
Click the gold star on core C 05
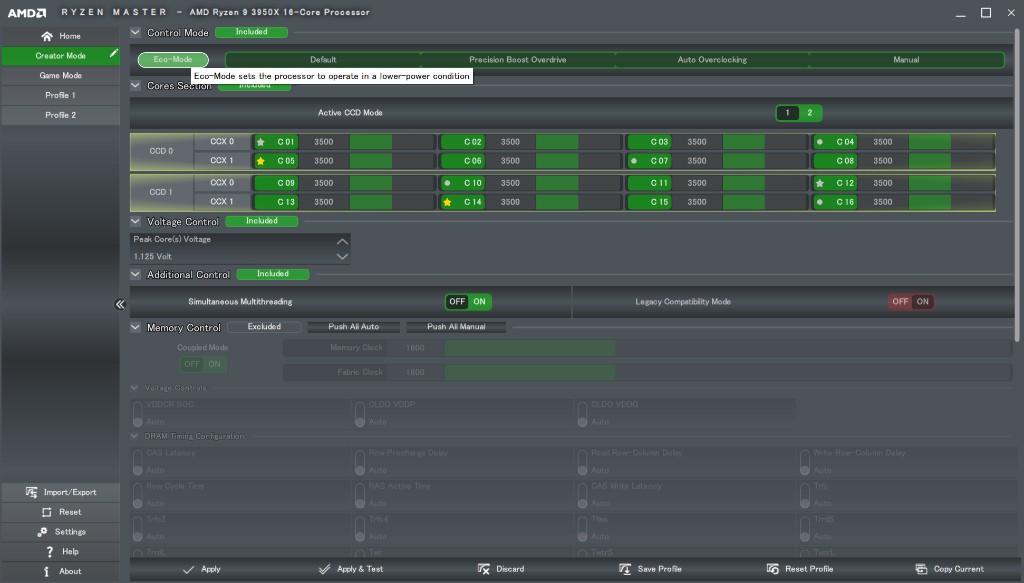[x=261, y=161]
